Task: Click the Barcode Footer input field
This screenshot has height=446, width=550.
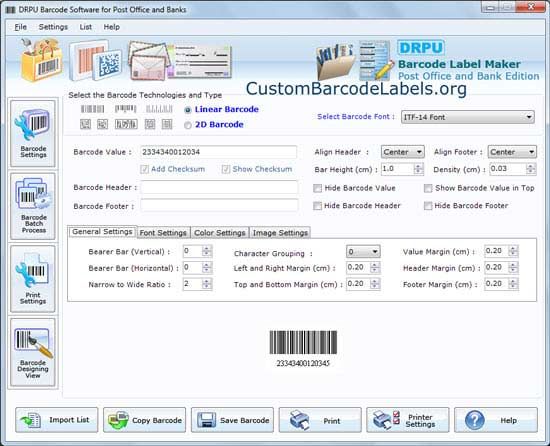Action: point(219,205)
